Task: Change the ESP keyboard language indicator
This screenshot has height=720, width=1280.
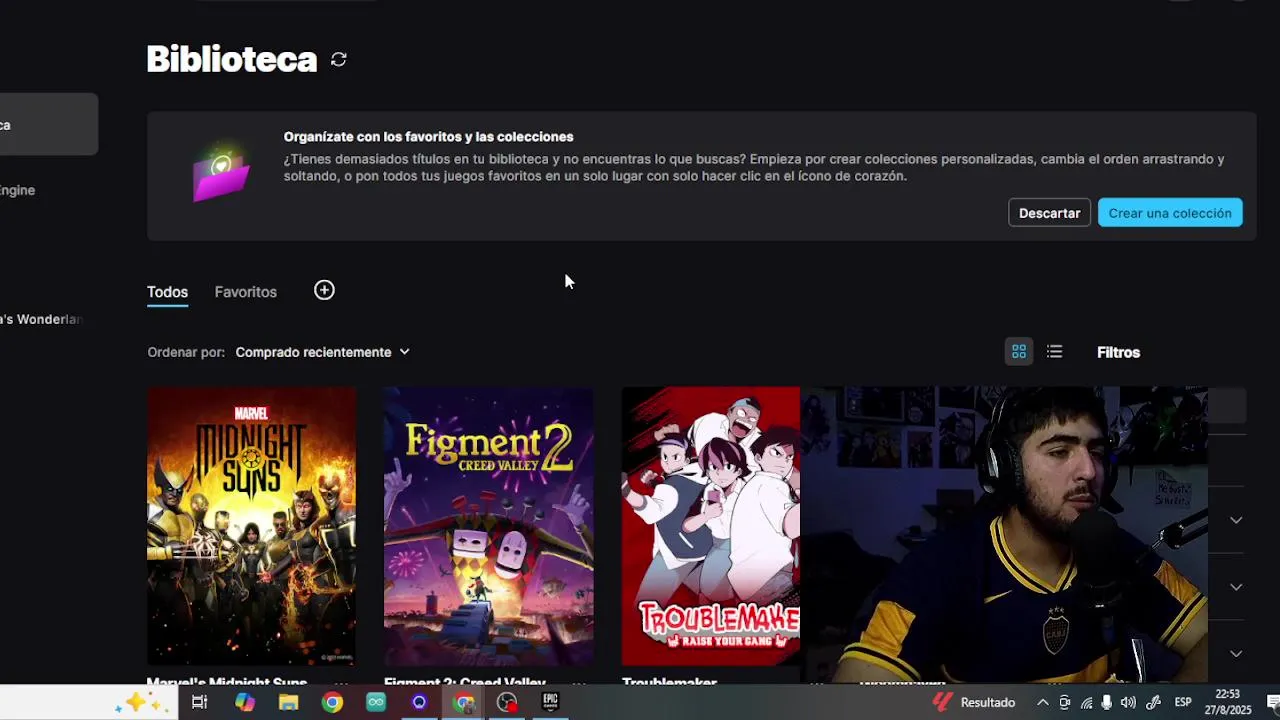Action: 1183,703
